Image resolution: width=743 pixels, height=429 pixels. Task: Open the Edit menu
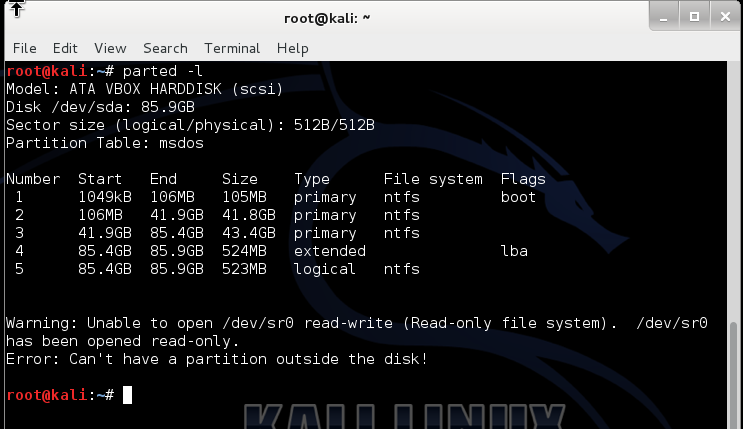pos(65,48)
